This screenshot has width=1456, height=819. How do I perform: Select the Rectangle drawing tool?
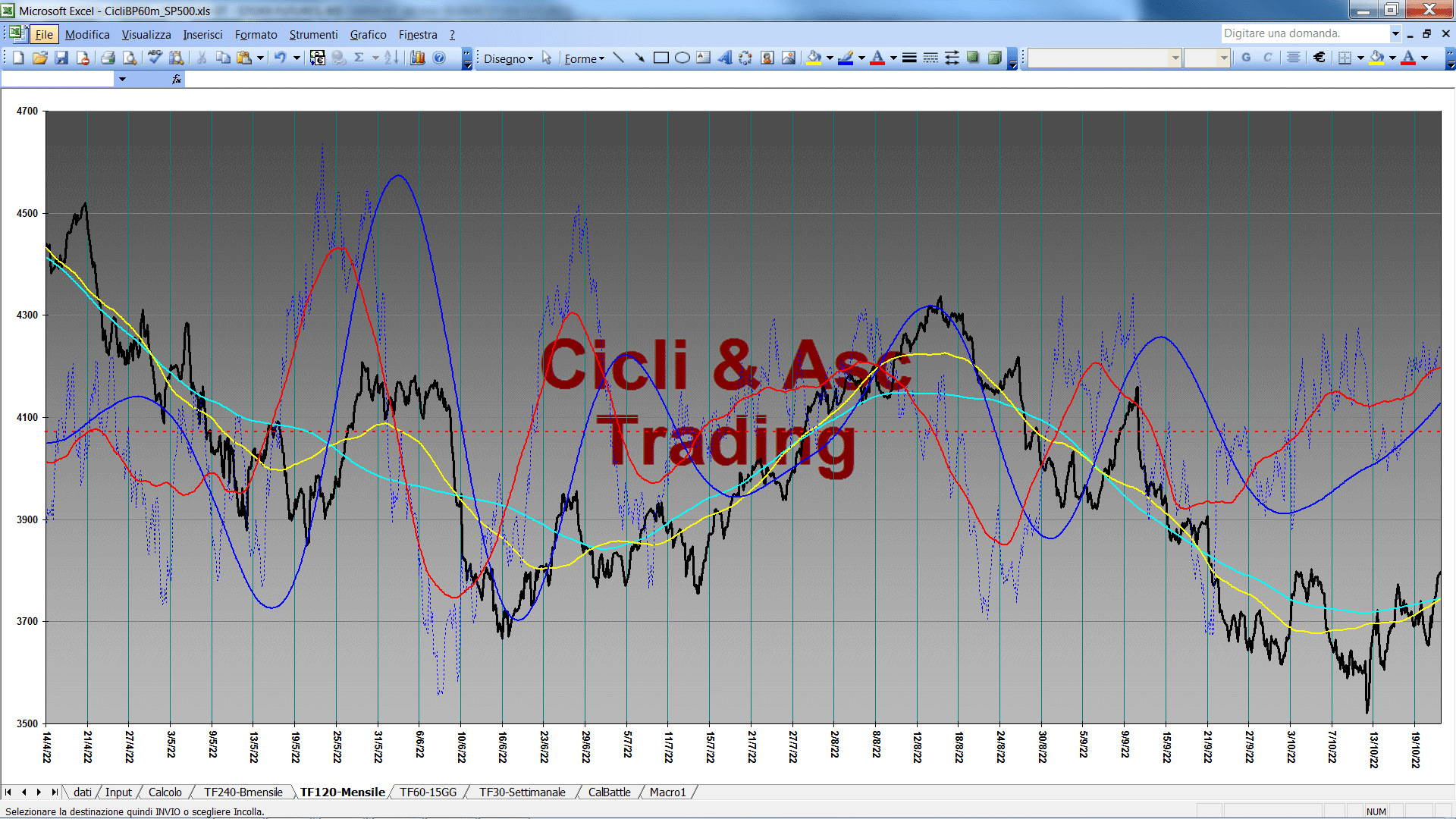(x=661, y=58)
